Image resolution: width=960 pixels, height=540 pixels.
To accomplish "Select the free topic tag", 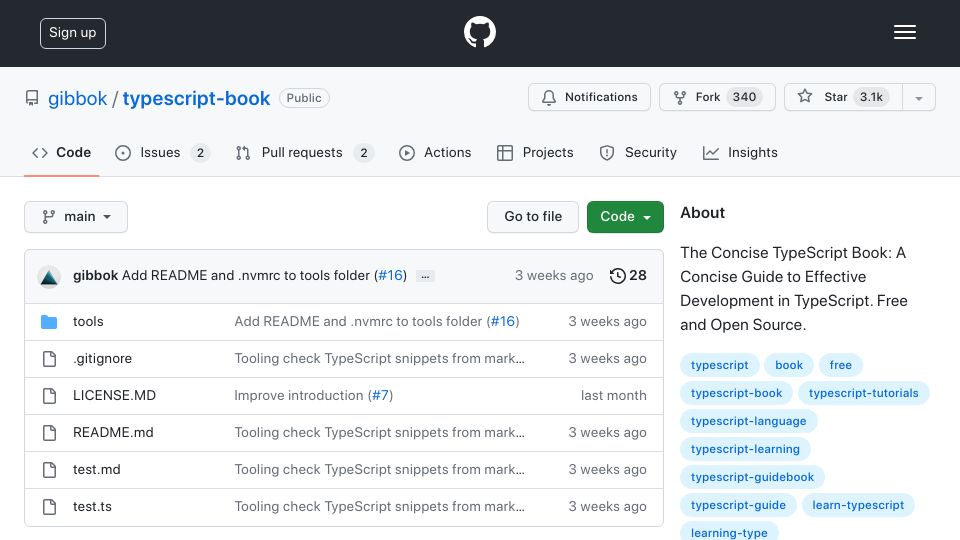I will pos(841,365).
